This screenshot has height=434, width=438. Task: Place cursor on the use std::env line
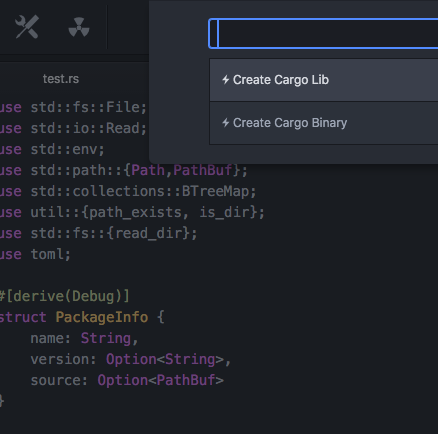click(x=52, y=149)
